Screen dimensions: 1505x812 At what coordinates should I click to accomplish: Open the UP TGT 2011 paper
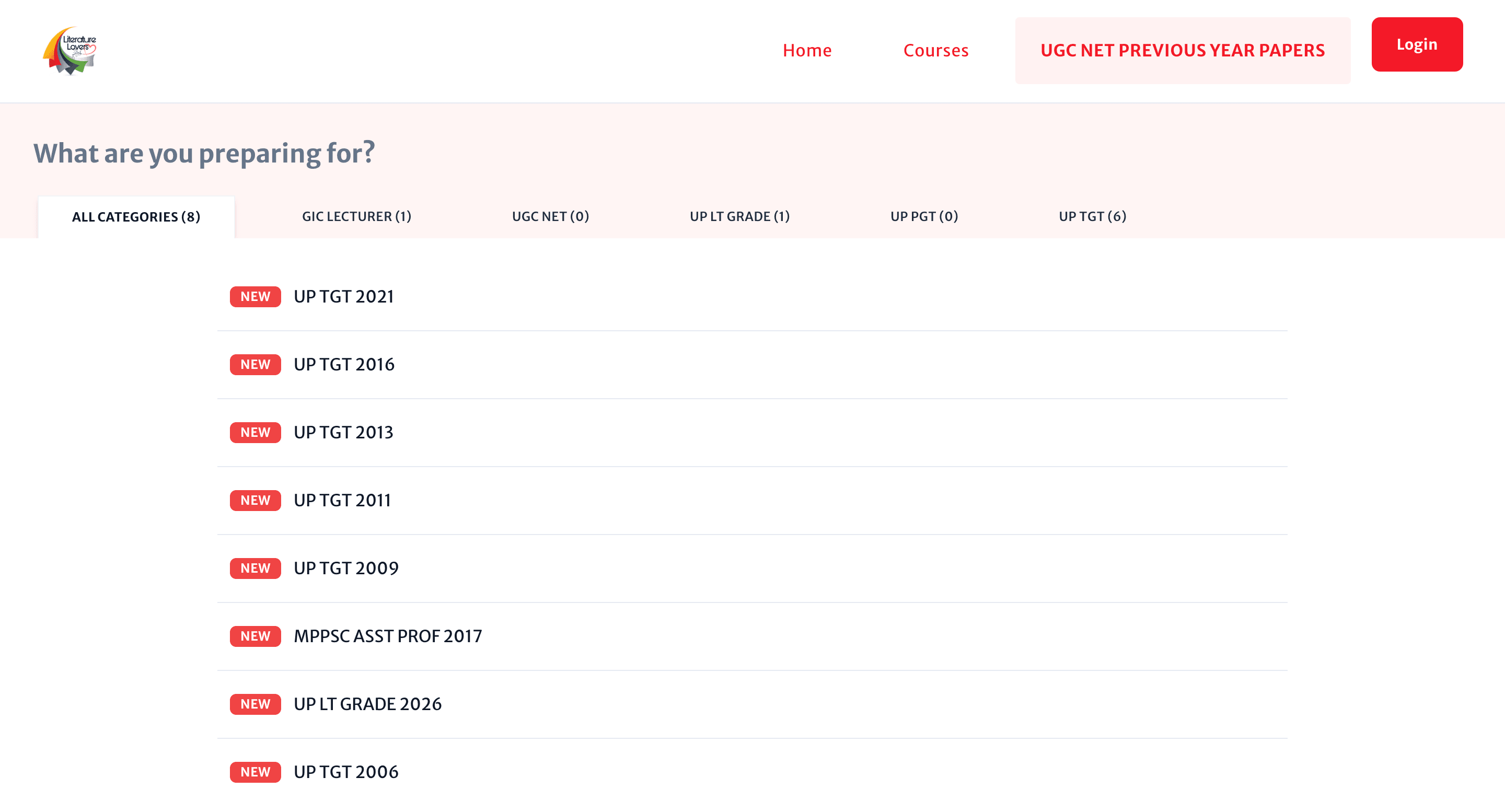click(x=342, y=500)
